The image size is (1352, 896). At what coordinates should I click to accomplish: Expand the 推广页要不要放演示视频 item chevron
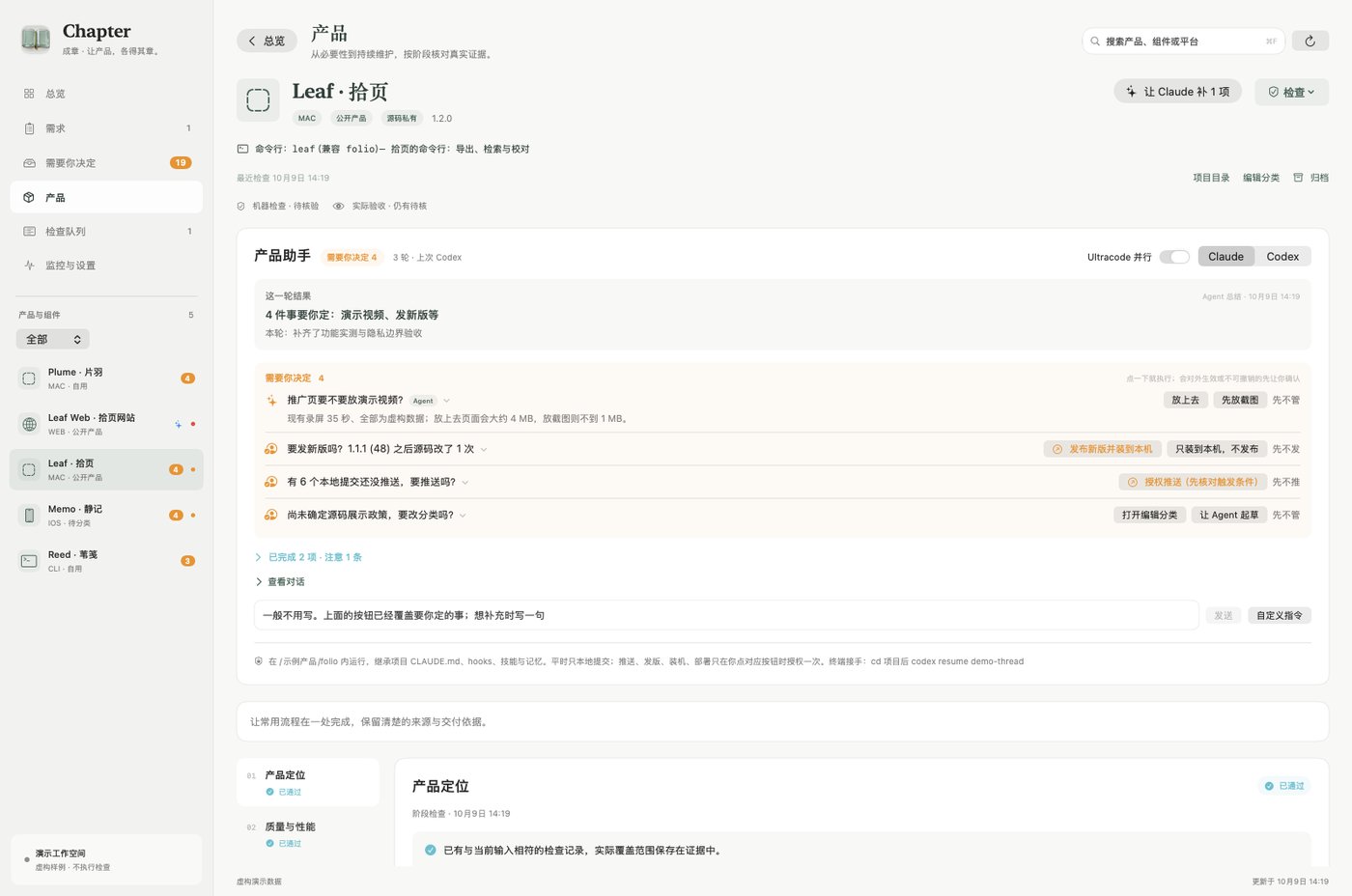(x=446, y=401)
